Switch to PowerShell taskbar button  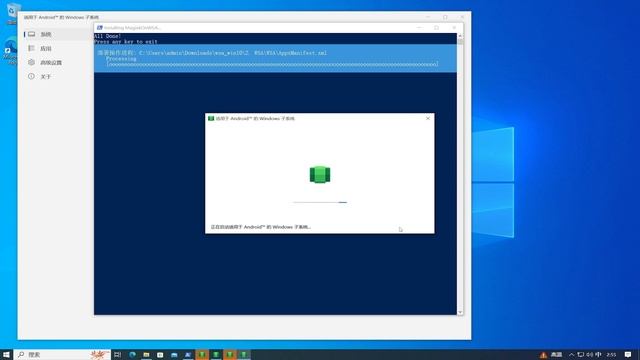point(188,355)
